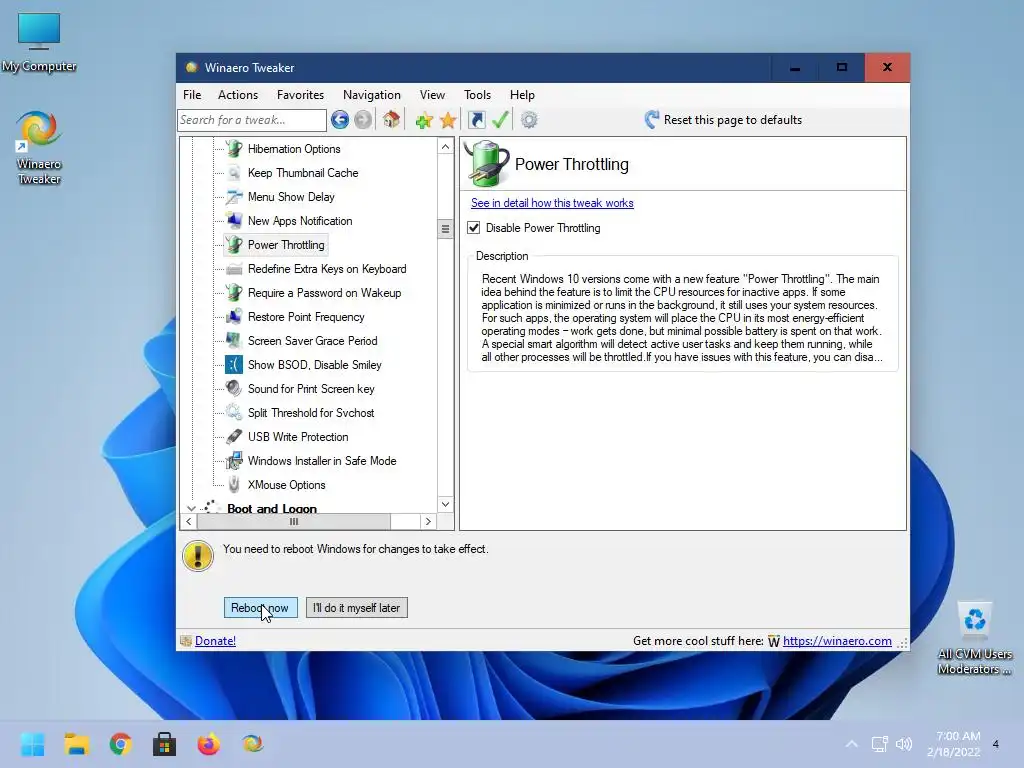Collapse the Boot and Logon tree section

191,508
